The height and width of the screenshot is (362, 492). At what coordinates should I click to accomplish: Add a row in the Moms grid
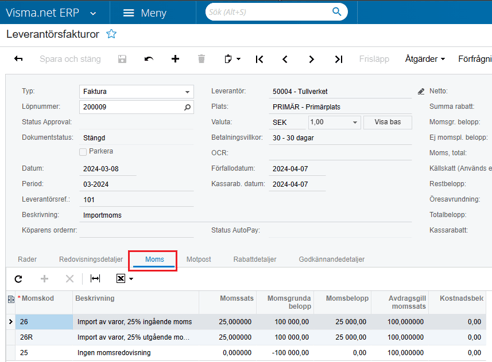(44, 279)
